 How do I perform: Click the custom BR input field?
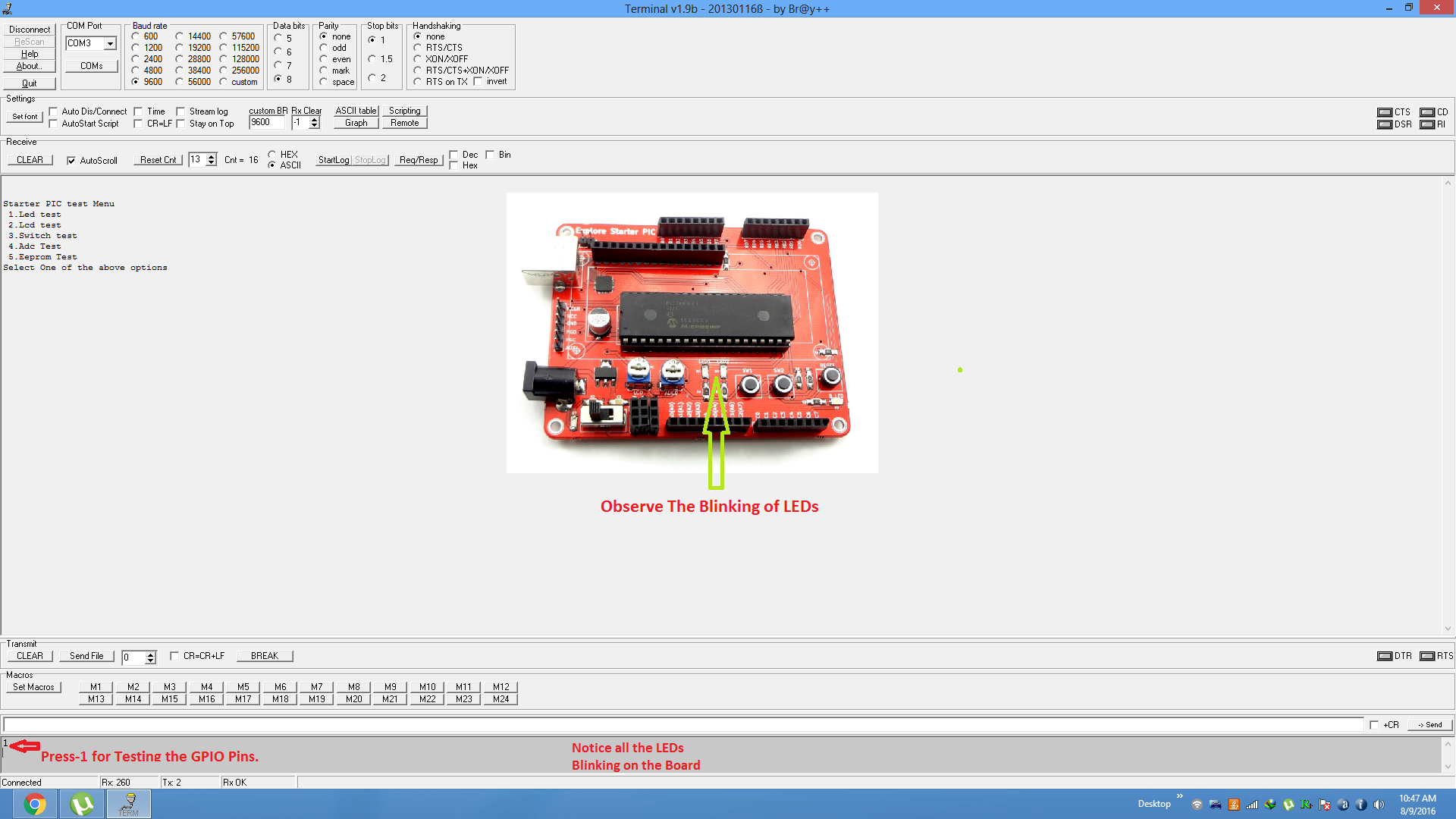(267, 122)
